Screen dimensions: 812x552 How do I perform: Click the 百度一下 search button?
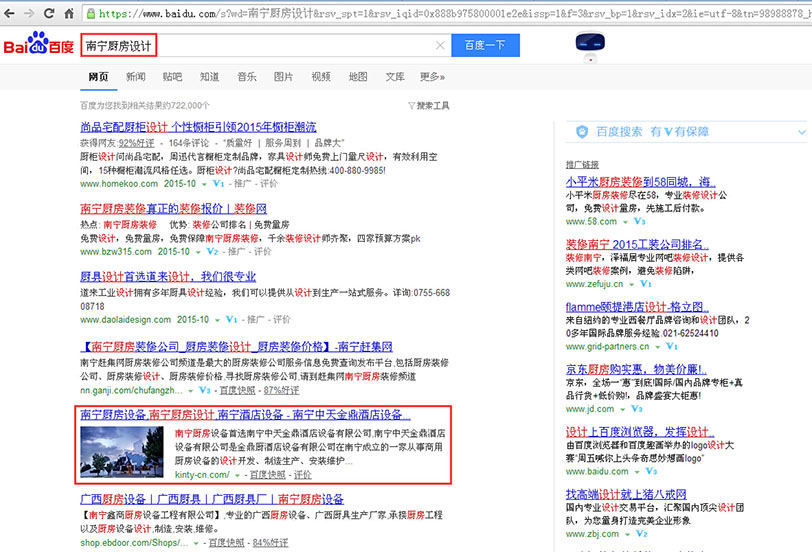[485, 46]
